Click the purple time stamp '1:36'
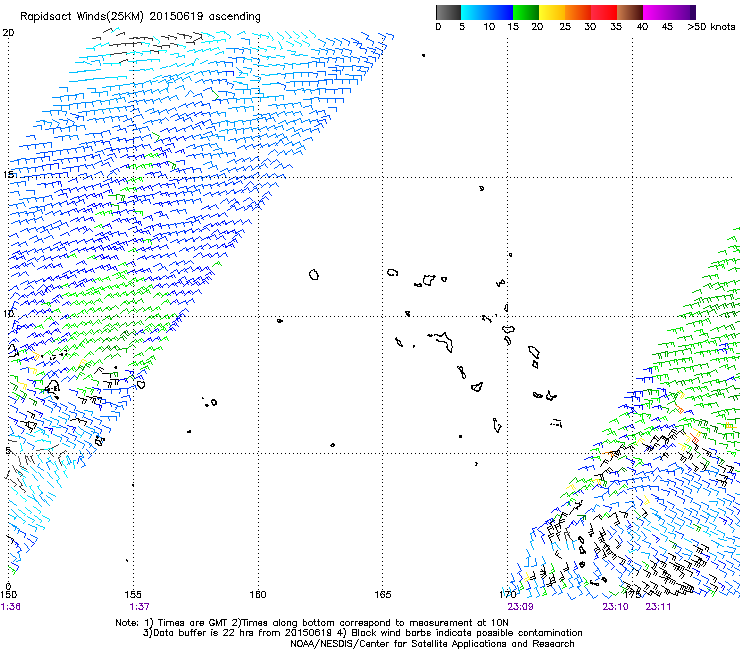This screenshot has width=740, height=650. pyautogui.click(x=10, y=607)
